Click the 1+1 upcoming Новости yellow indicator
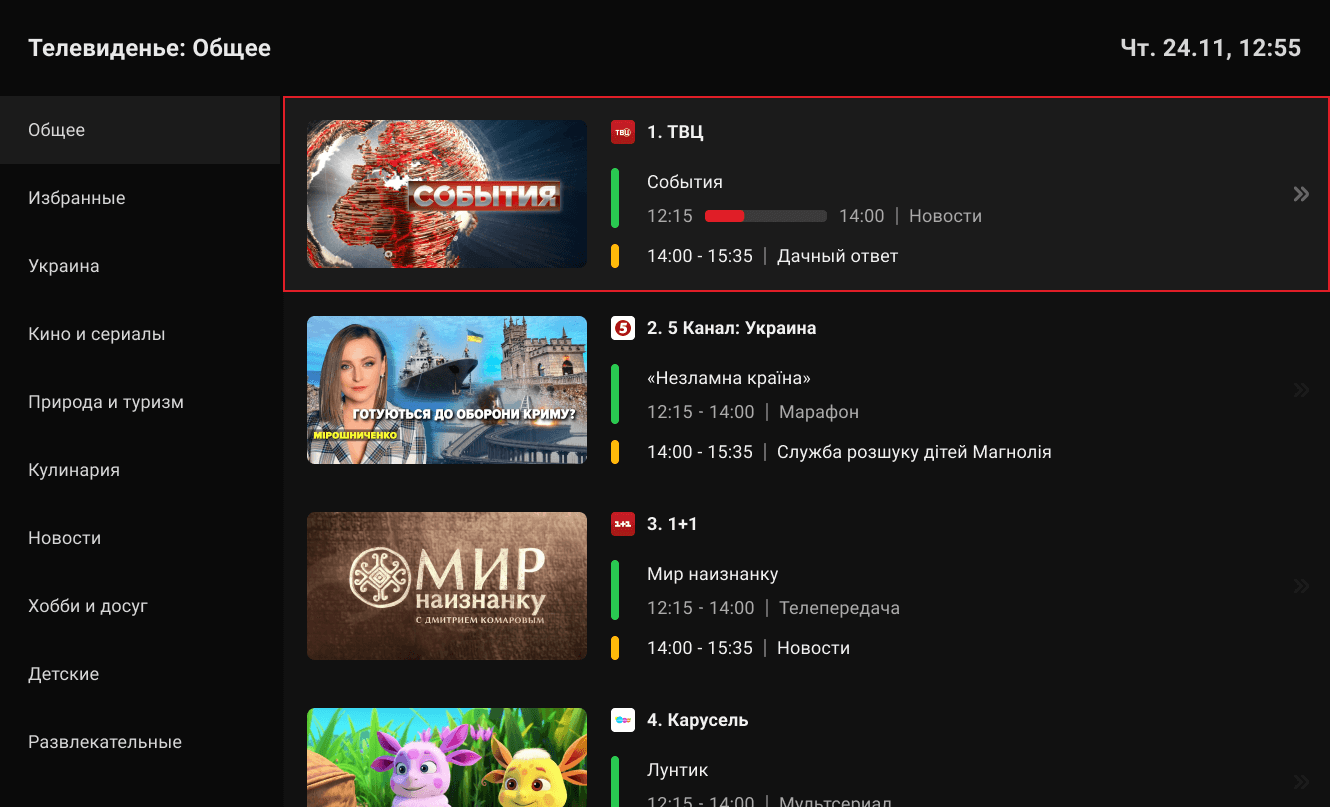1330x807 pixels. (615, 648)
